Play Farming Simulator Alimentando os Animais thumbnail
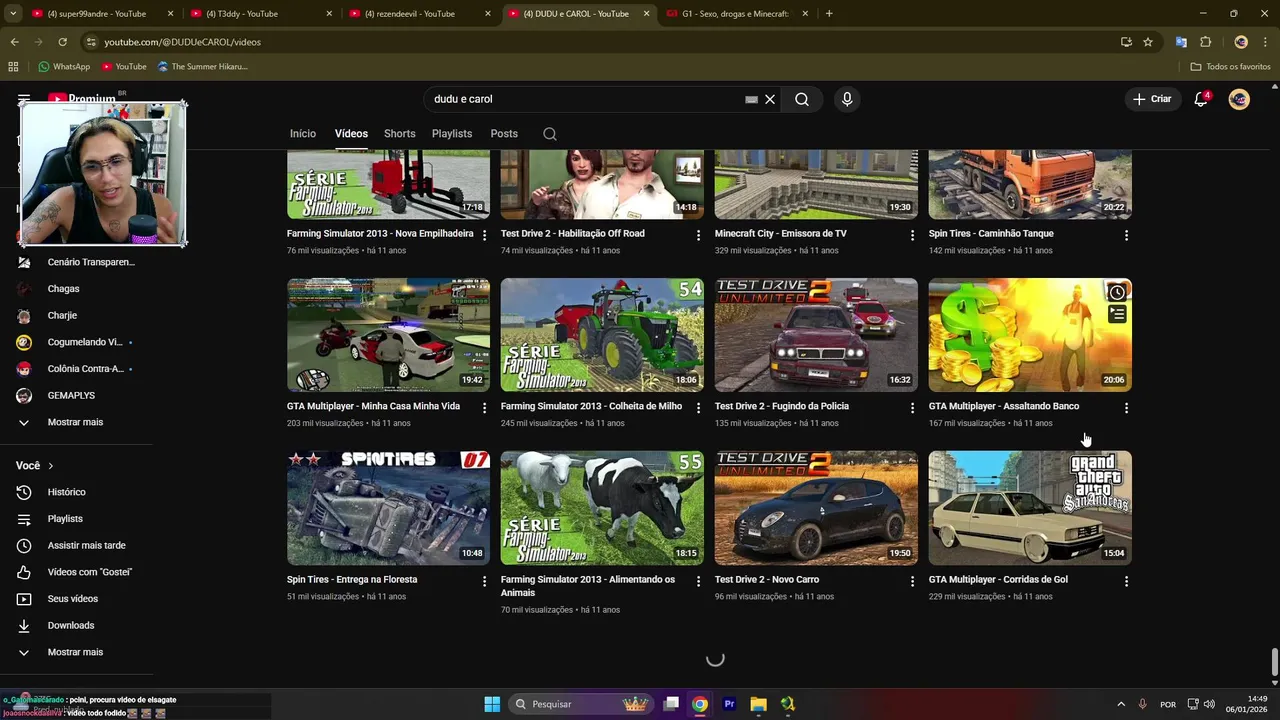This screenshot has width=1280, height=720. click(602, 508)
